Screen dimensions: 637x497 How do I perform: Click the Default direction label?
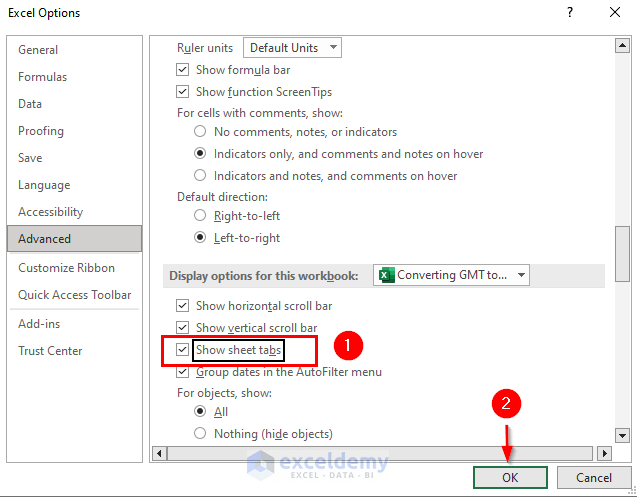pyautogui.click(x=222, y=197)
